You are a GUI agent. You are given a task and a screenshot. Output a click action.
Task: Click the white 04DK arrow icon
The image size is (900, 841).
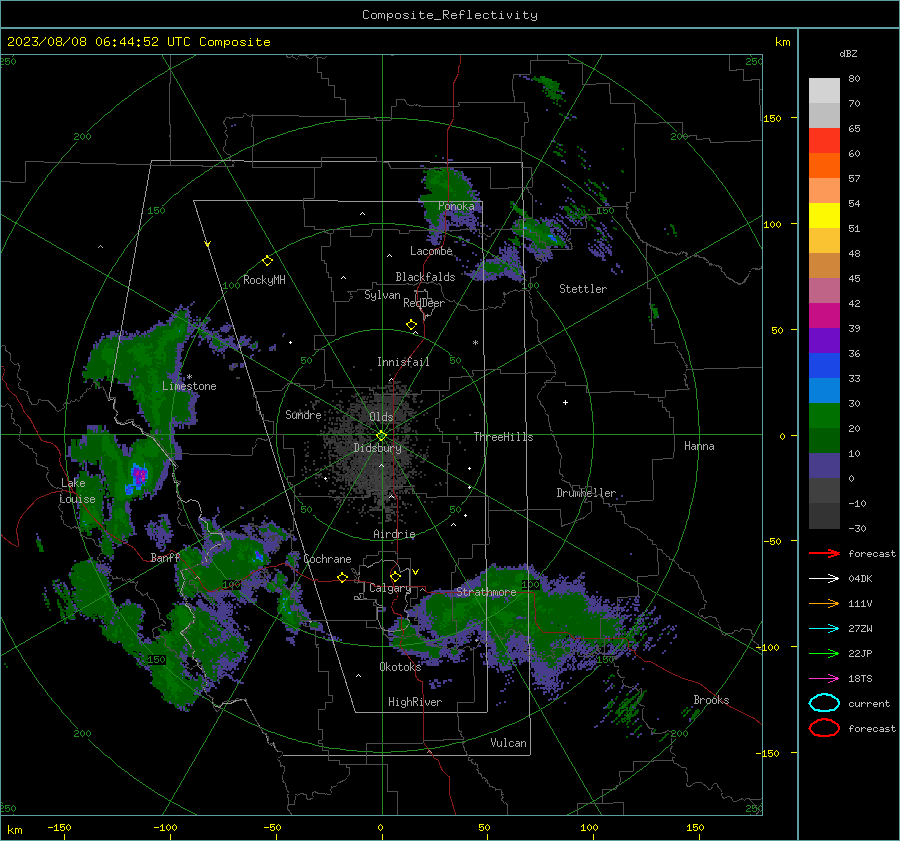824,579
